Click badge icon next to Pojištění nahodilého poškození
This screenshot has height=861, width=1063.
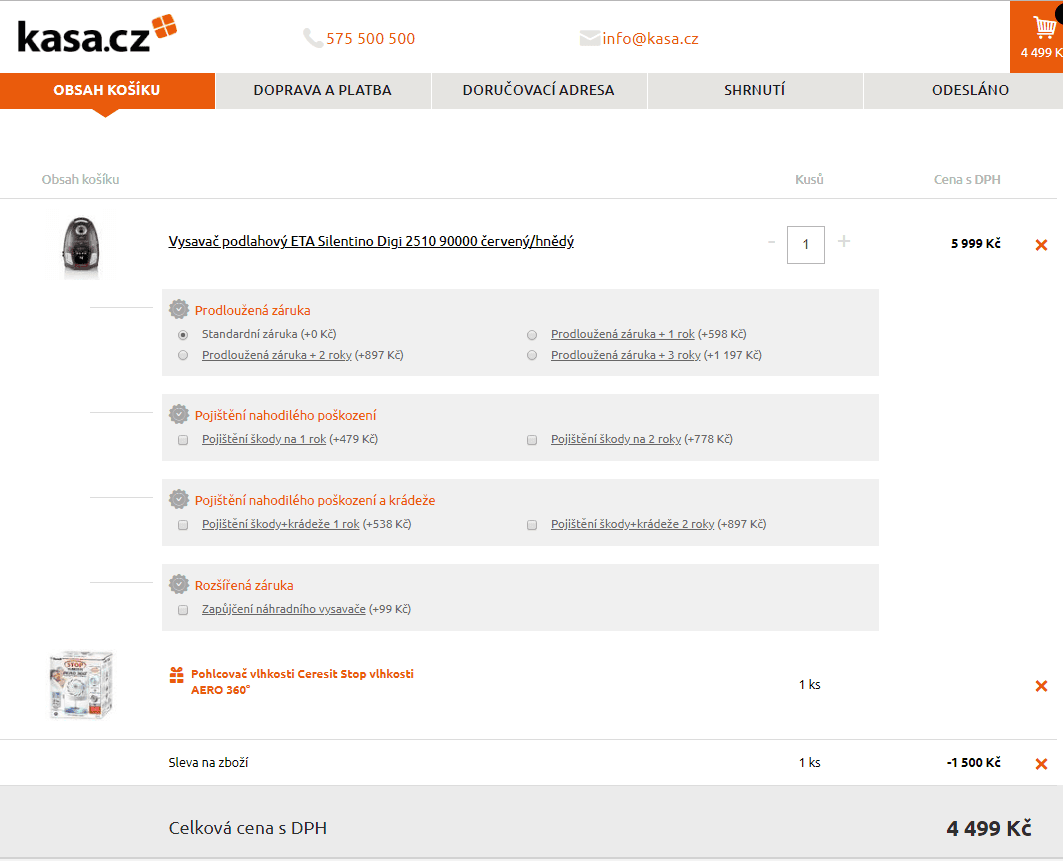pyautogui.click(x=179, y=414)
